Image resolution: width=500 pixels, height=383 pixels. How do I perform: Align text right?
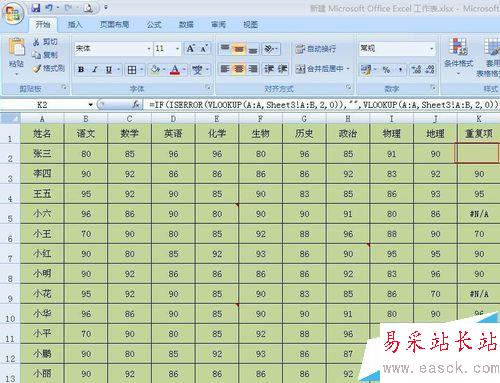[x=253, y=69]
